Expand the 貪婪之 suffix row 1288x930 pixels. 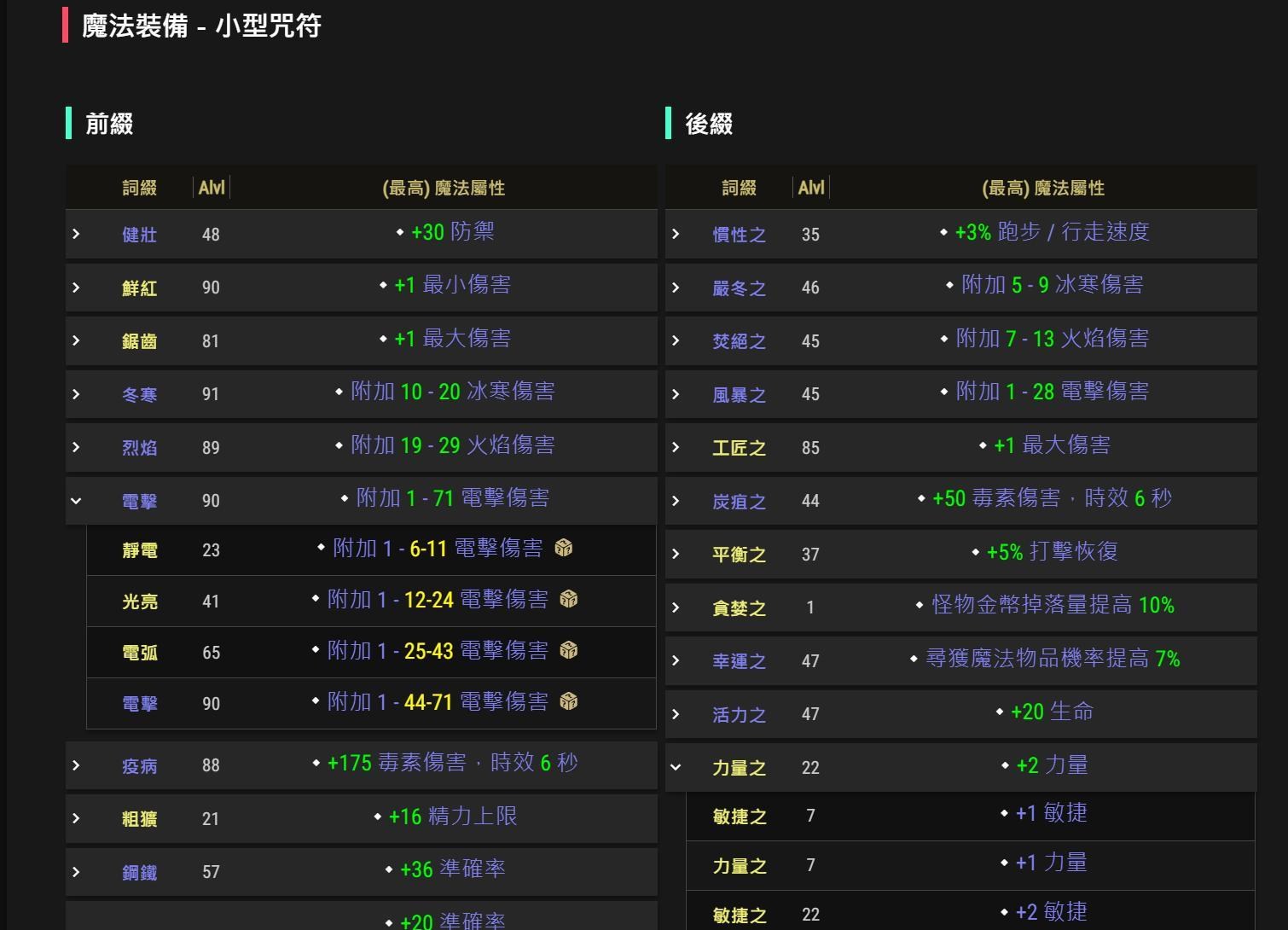pos(676,607)
